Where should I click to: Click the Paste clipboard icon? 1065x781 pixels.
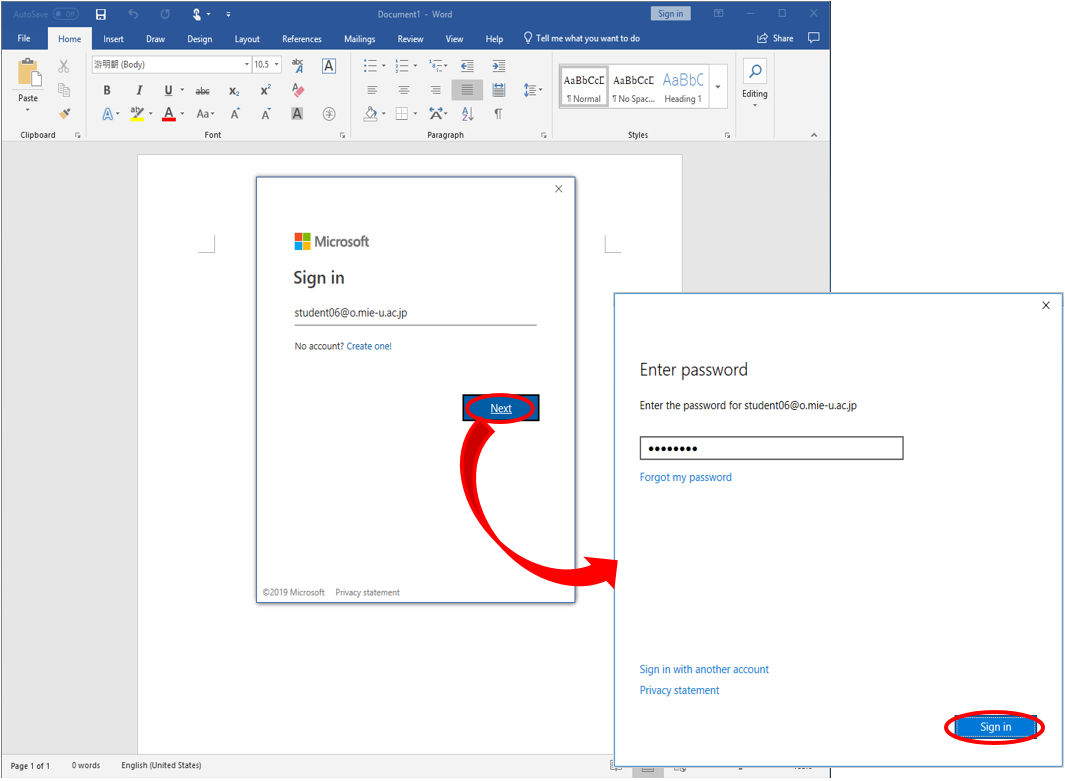click(x=29, y=73)
